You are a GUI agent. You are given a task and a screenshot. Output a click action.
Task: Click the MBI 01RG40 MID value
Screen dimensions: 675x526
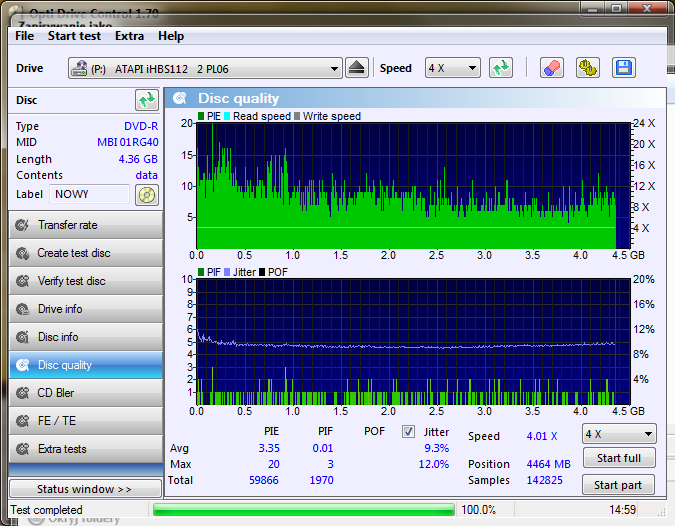(x=127, y=142)
